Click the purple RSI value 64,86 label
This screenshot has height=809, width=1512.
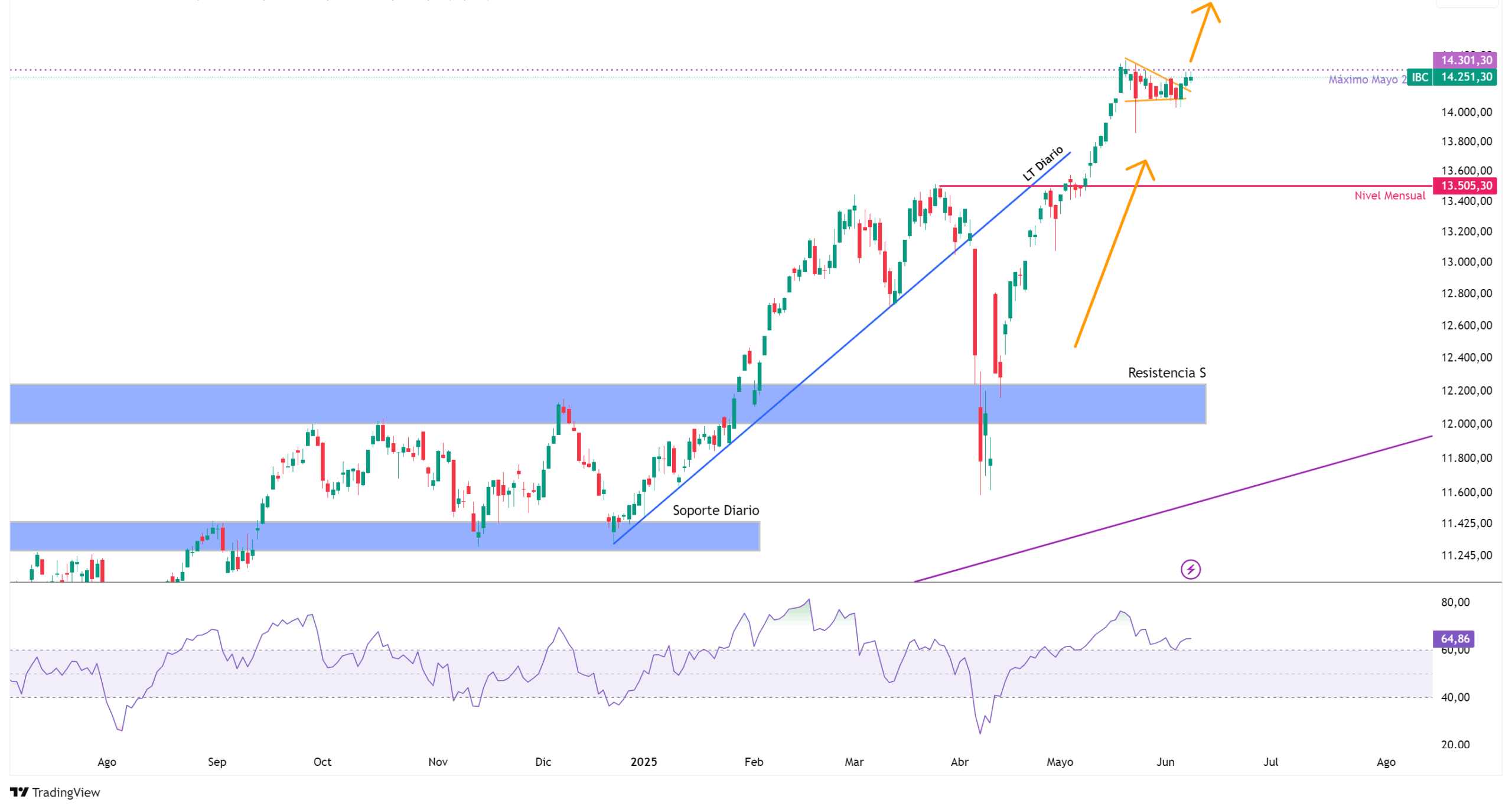(x=1453, y=639)
